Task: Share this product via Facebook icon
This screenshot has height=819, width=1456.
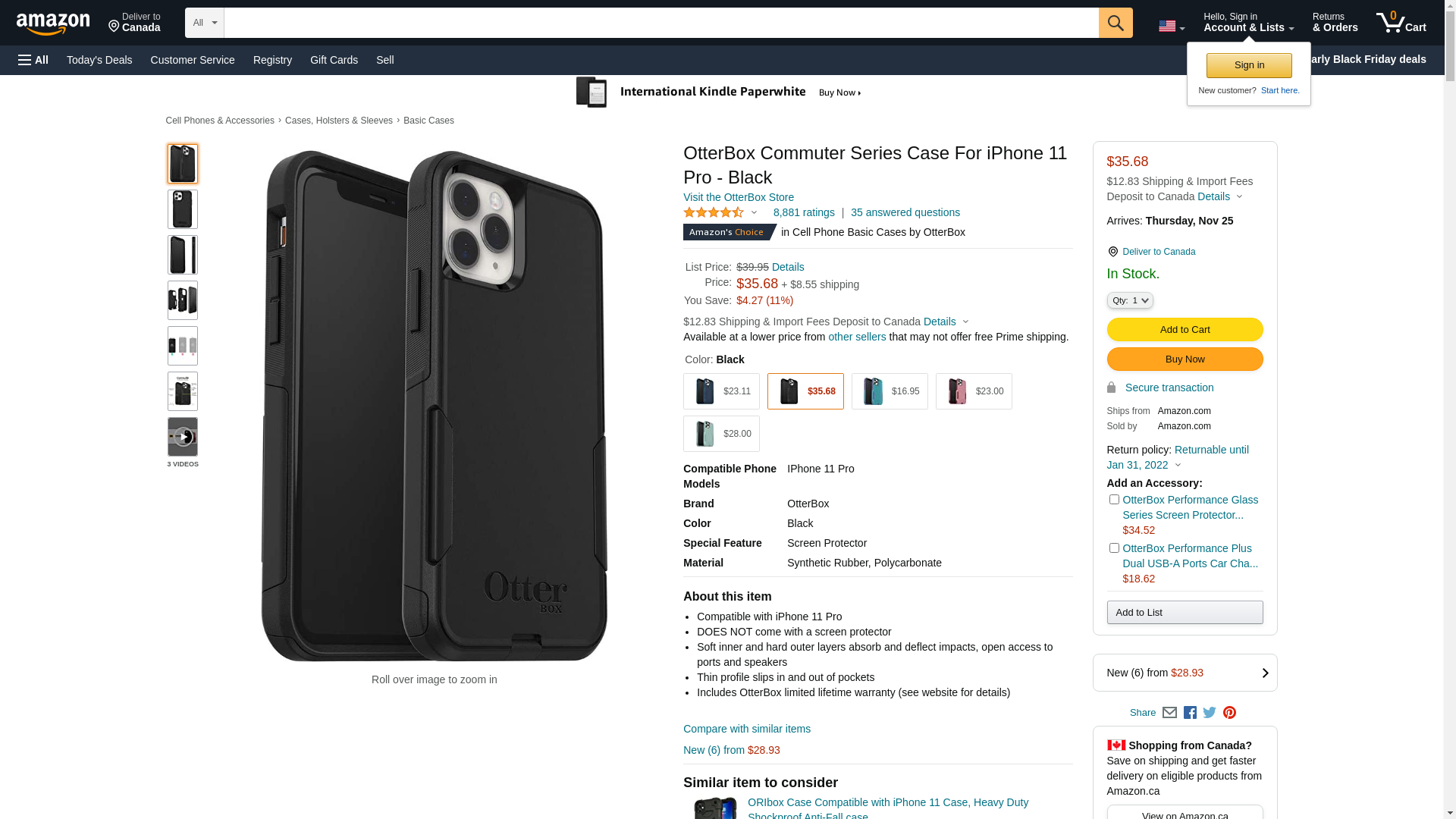Action: [x=1190, y=713]
